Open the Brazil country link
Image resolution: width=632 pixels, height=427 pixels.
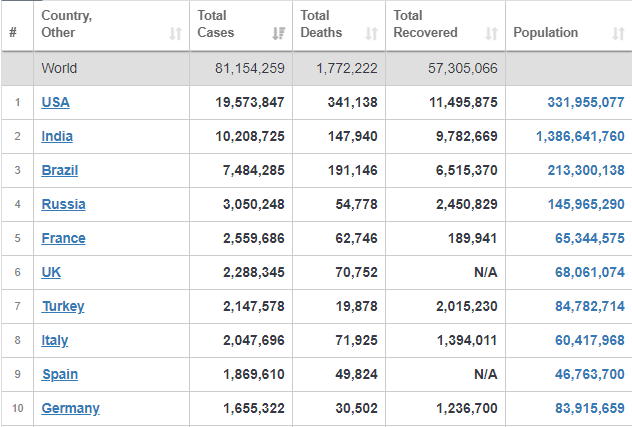pyautogui.click(x=60, y=170)
